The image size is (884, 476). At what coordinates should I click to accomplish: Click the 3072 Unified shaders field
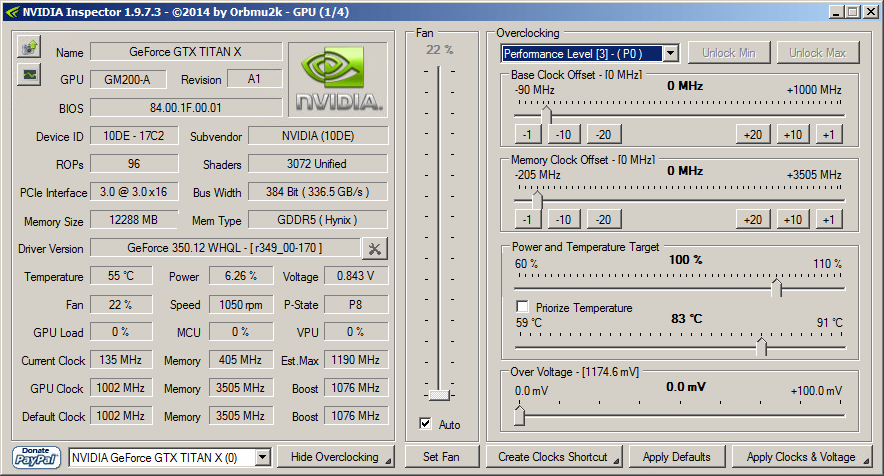tap(318, 164)
